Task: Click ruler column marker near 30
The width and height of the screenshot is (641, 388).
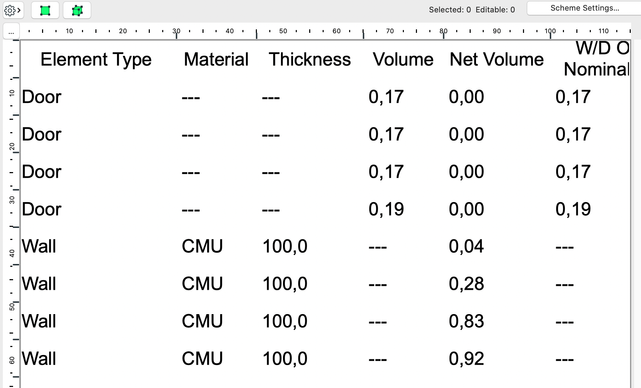Action: [x=176, y=33]
